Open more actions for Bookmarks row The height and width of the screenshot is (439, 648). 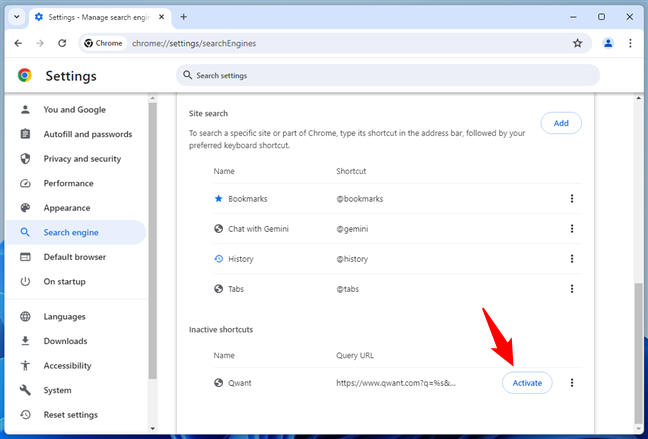(572, 198)
